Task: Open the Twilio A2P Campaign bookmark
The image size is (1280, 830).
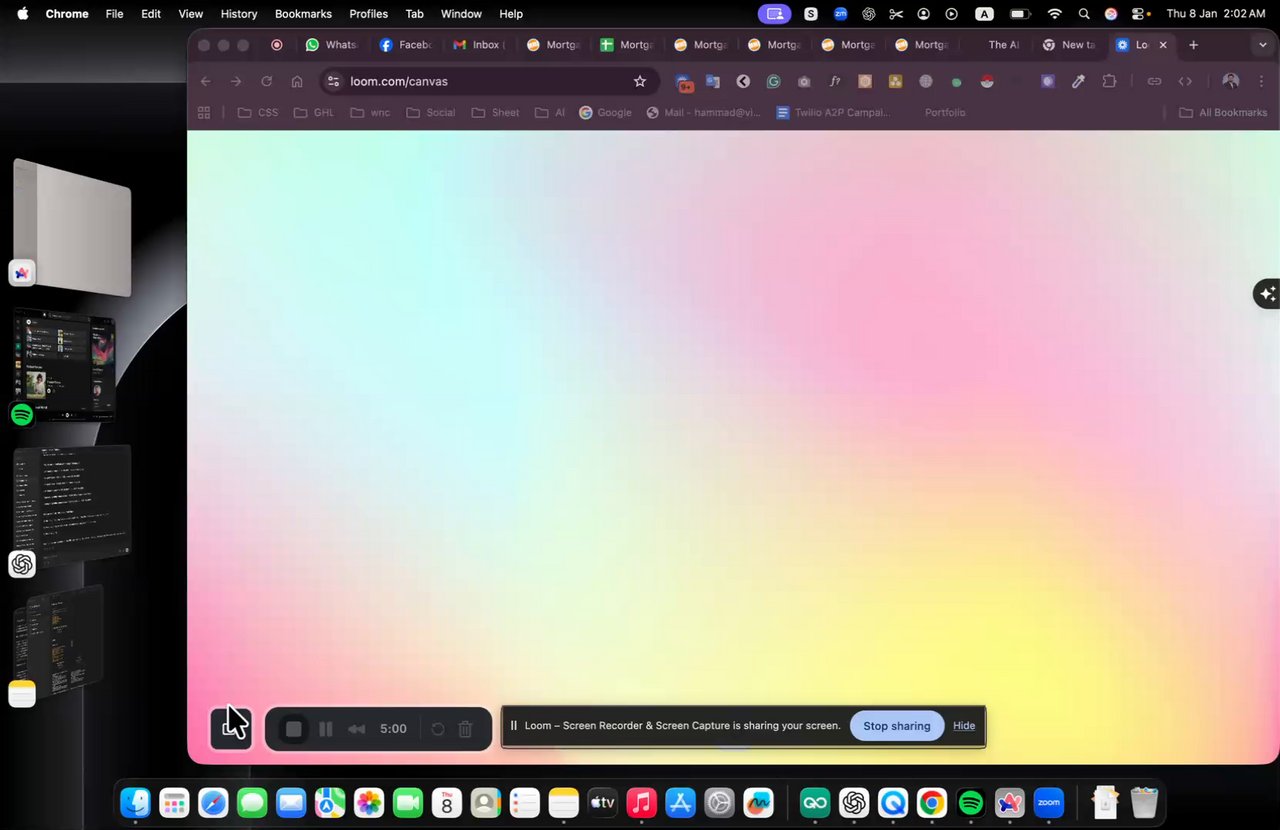Action: (833, 113)
